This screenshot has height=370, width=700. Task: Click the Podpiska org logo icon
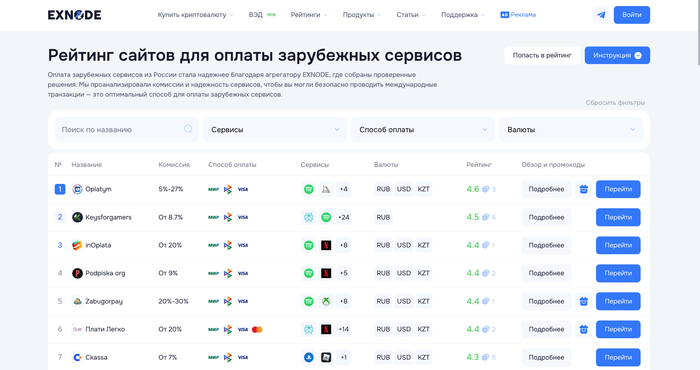(x=77, y=273)
